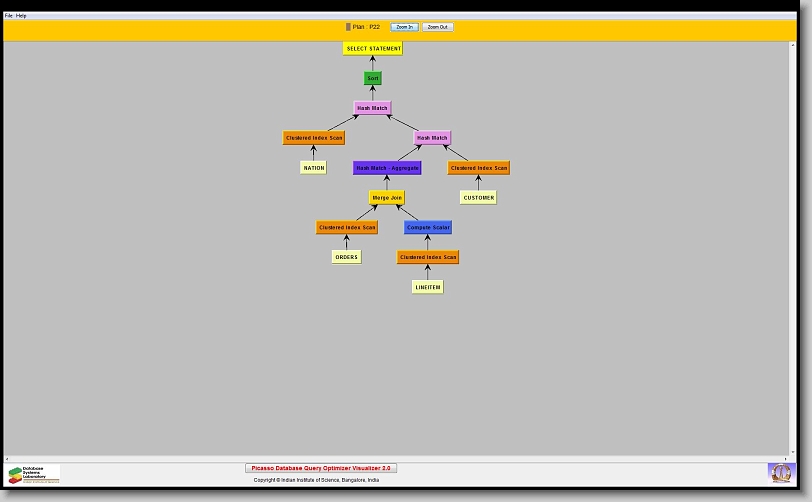Click the green Sort node
Screen dimensions: 812x502
point(373,78)
